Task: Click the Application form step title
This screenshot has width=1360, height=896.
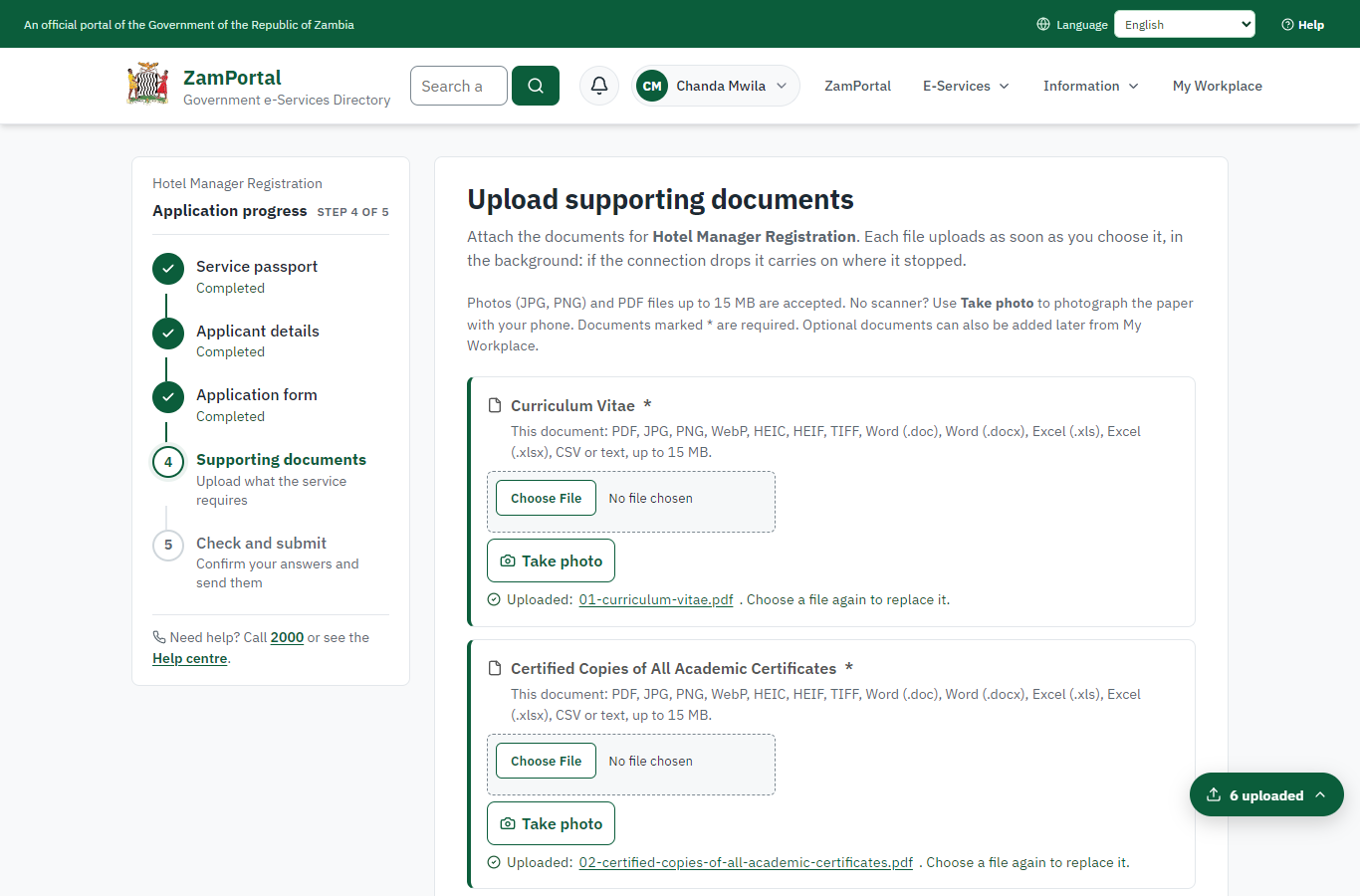Action: tap(257, 394)
